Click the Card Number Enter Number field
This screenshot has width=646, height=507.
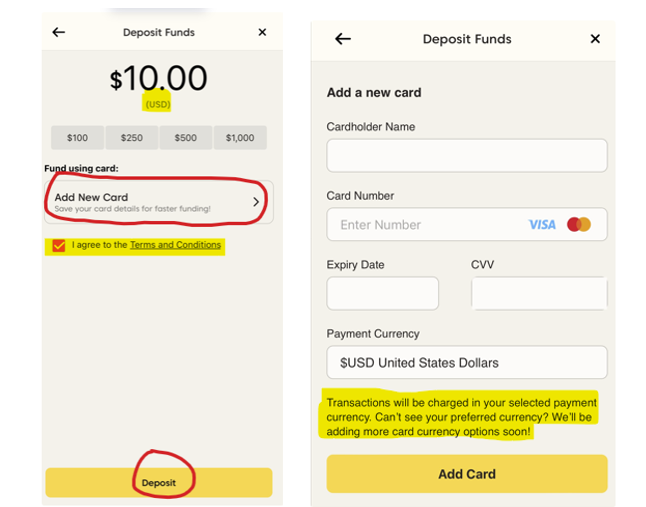click(430, 225)
